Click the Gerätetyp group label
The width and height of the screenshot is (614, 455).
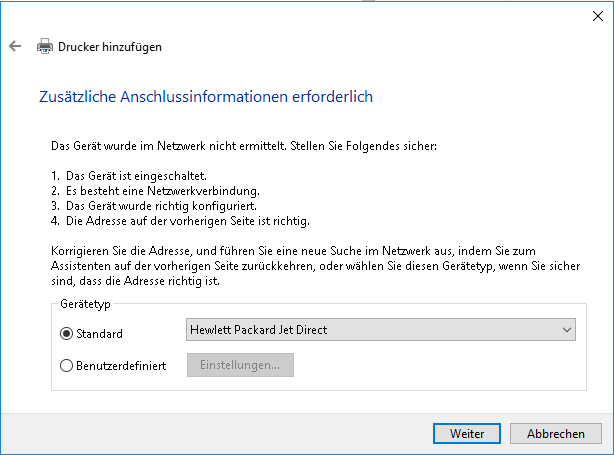click(85, 303)
